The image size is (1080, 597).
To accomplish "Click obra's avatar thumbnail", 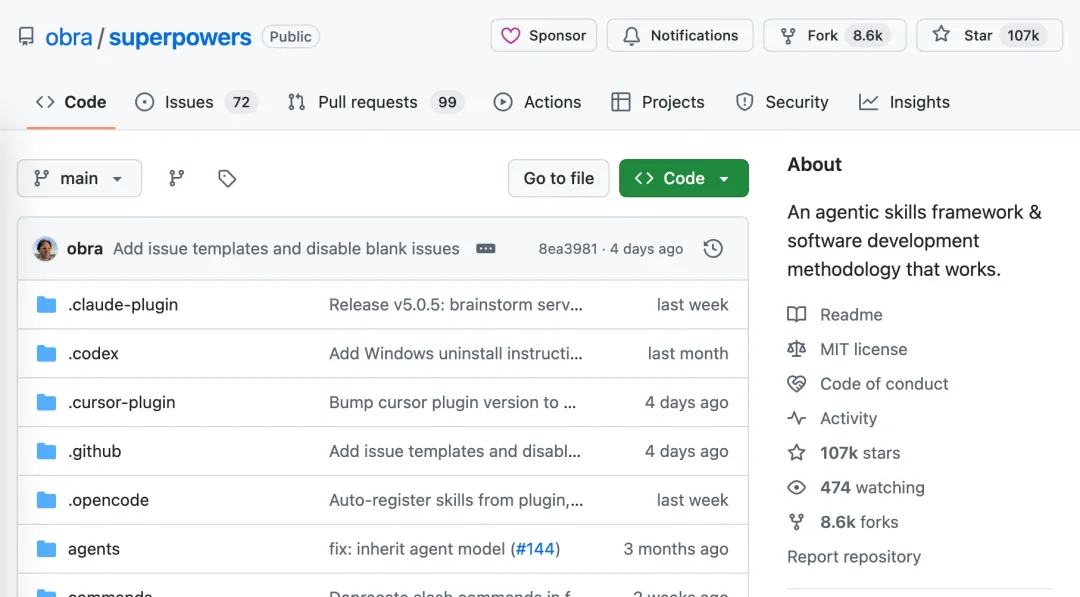I will (45, 249).
